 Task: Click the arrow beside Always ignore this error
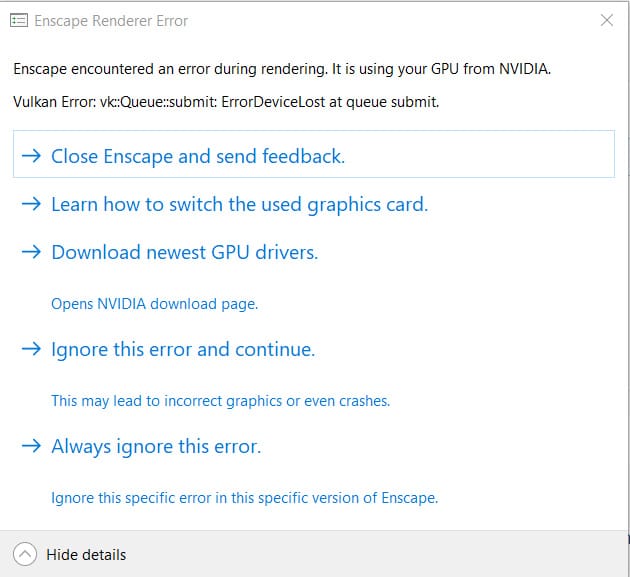point(31,446)
